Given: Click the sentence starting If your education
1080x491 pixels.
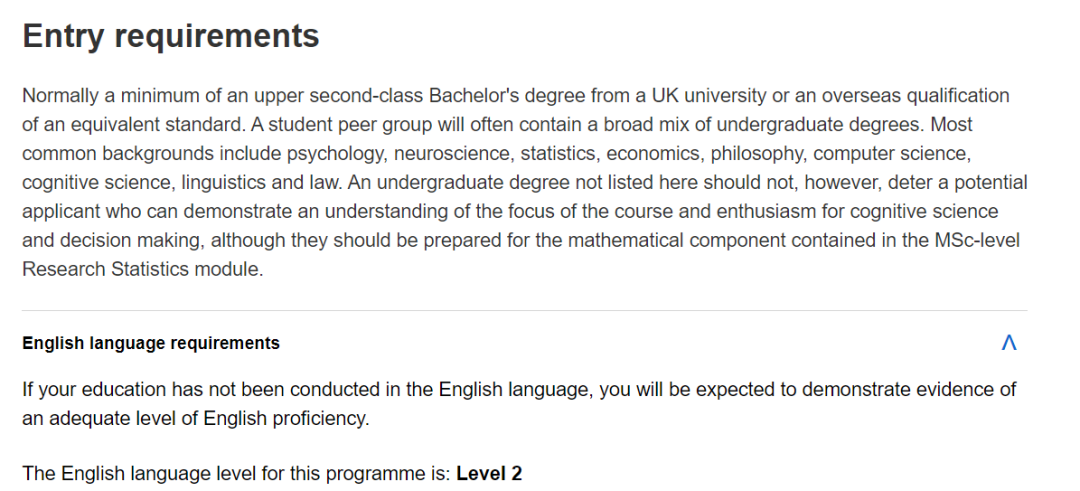Looking at the screenshot, I should pos(519,404).
